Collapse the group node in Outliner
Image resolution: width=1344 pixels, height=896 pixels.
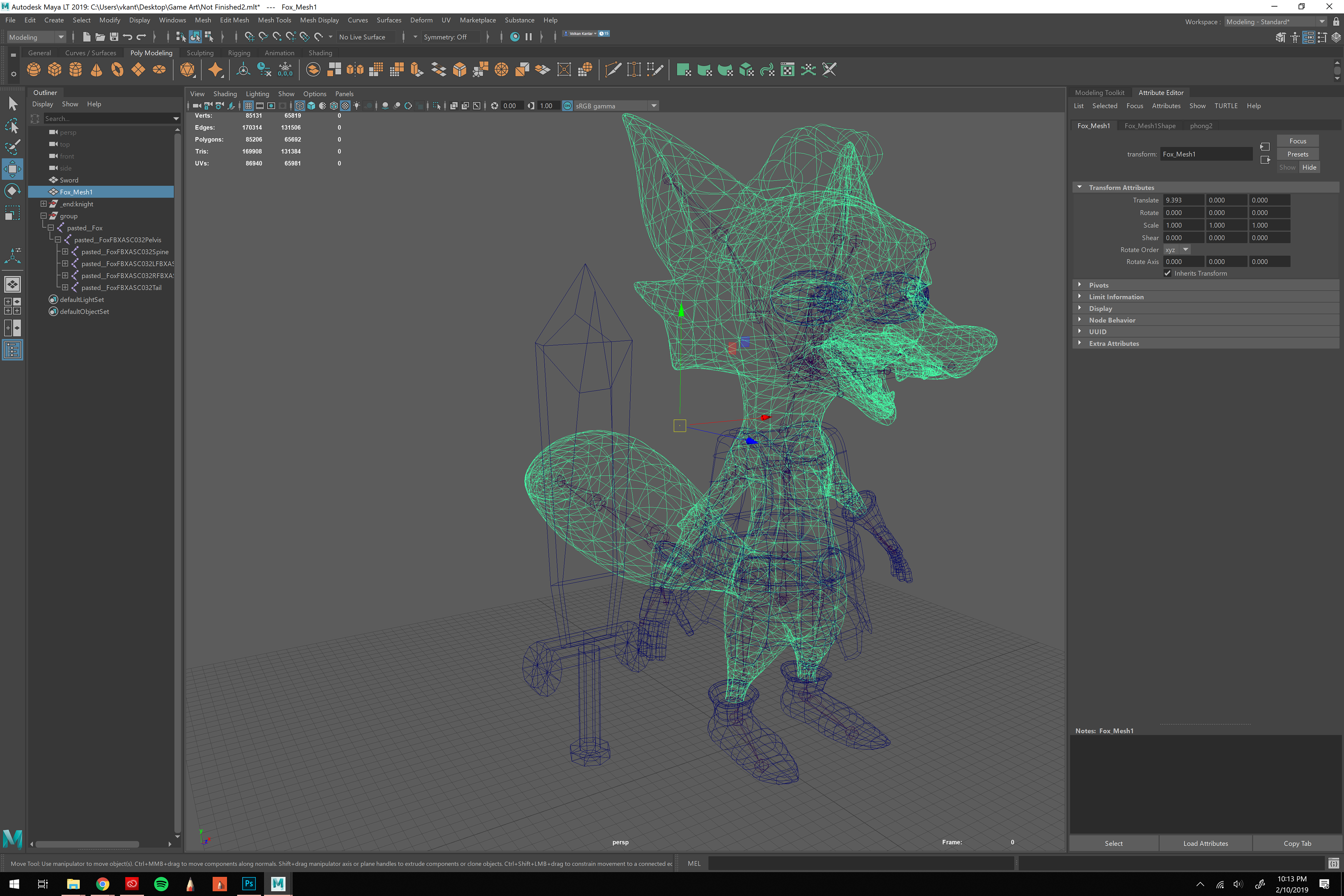click(x=43, y=216)
